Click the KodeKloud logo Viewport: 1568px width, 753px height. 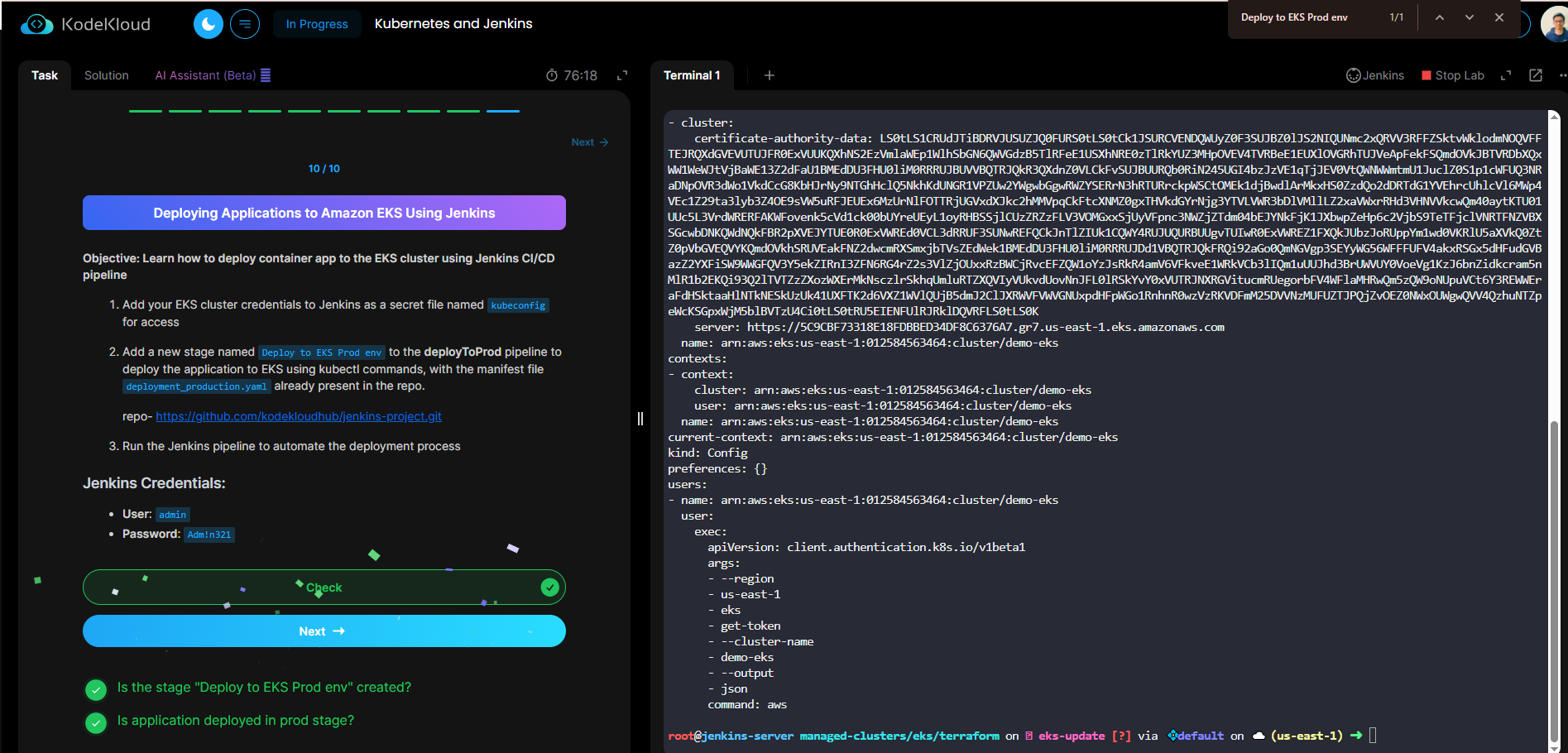coord(85,24)
